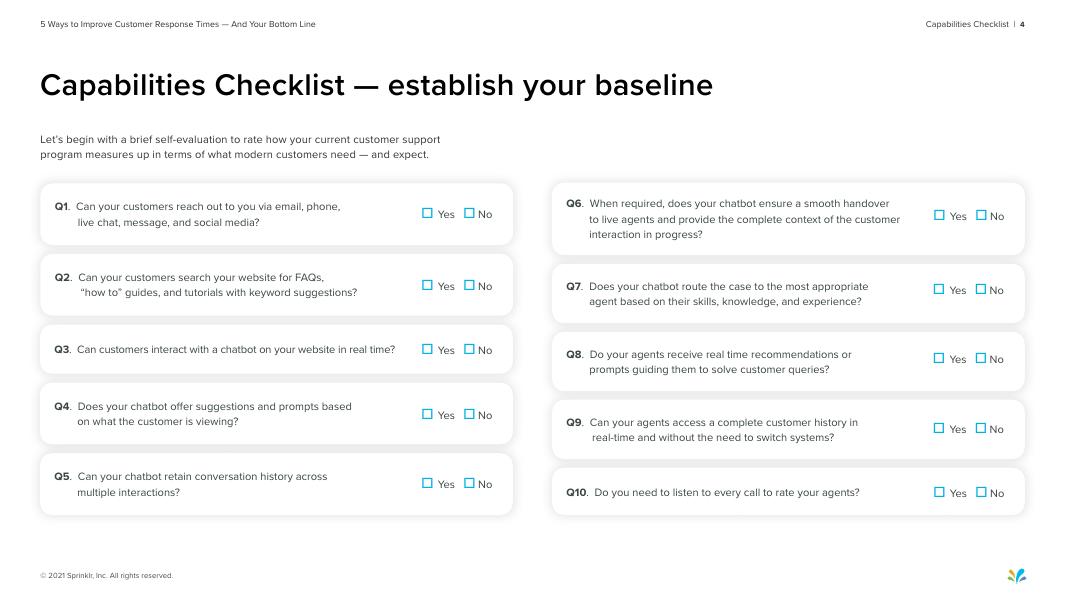The width and height of the screenshot is (1067, 600).
Task: Click the Sprinklr logo icon
Action: [1016, 575]
